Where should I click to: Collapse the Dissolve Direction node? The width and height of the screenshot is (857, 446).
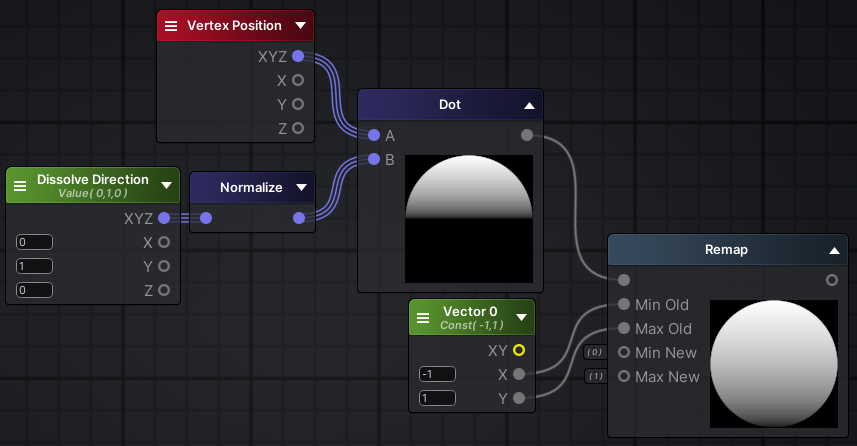click(166, 185)
